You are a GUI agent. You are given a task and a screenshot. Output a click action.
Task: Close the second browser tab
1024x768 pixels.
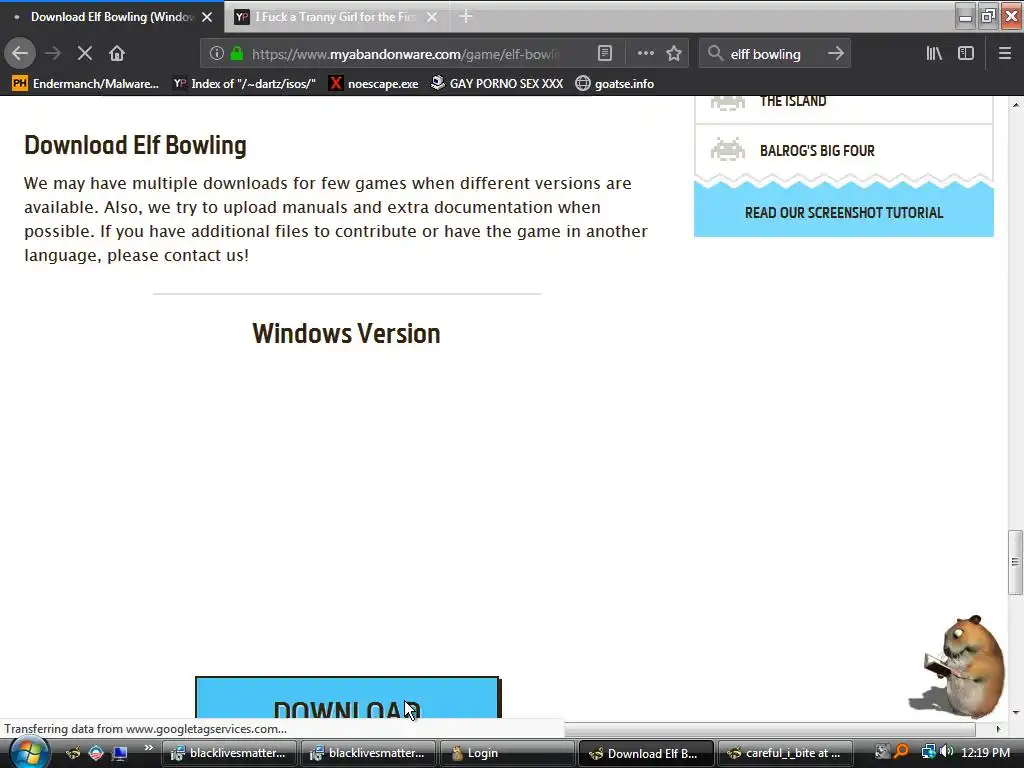click(432, 17)
